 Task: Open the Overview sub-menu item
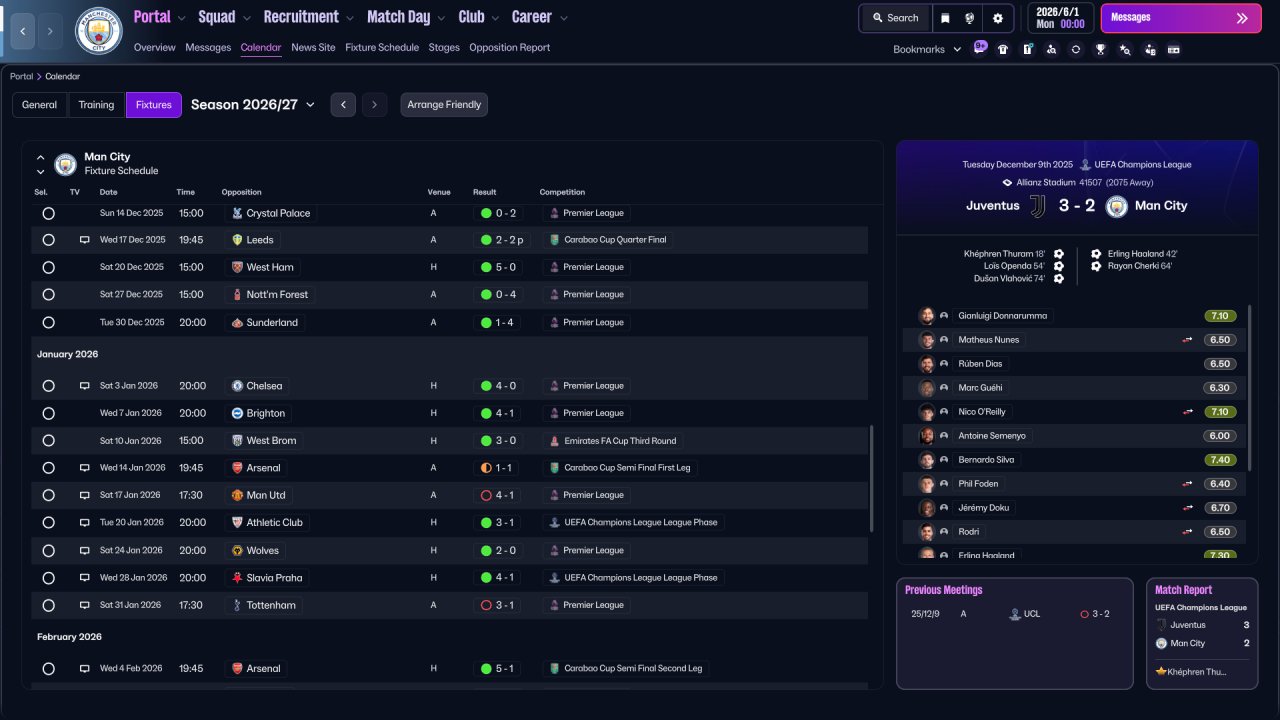(x=155, y=47)
